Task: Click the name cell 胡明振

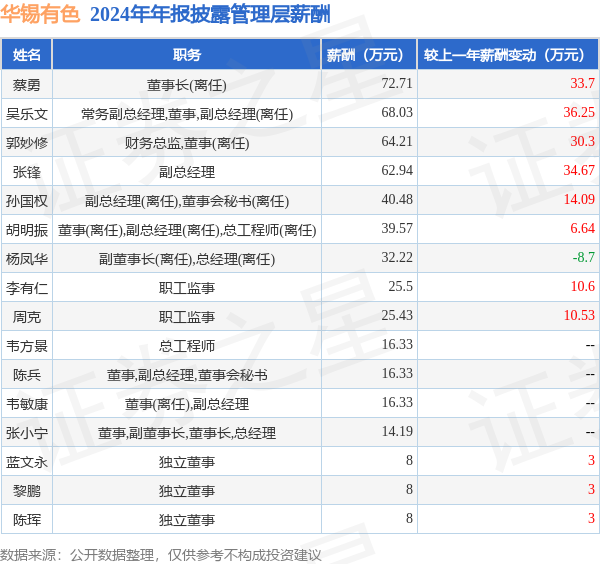Action: [26, 230]
